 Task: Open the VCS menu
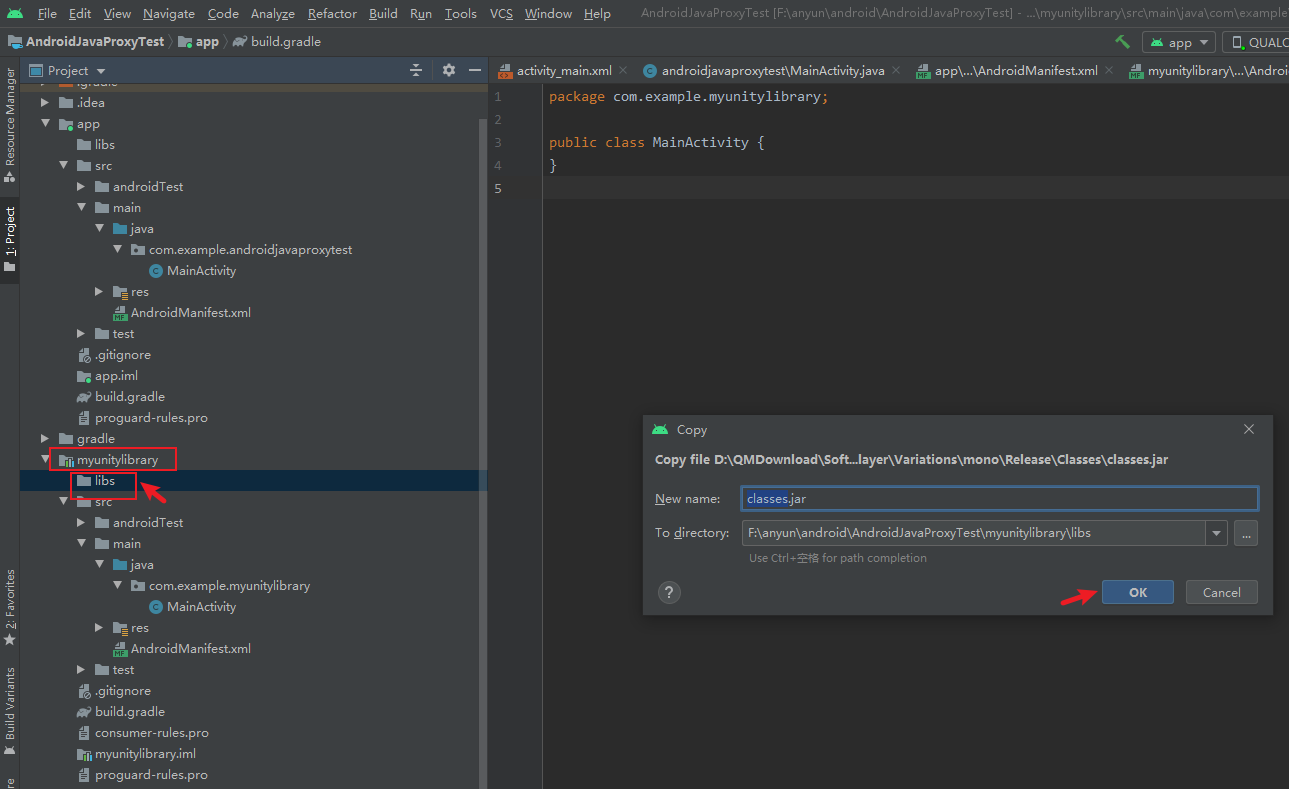501,13
